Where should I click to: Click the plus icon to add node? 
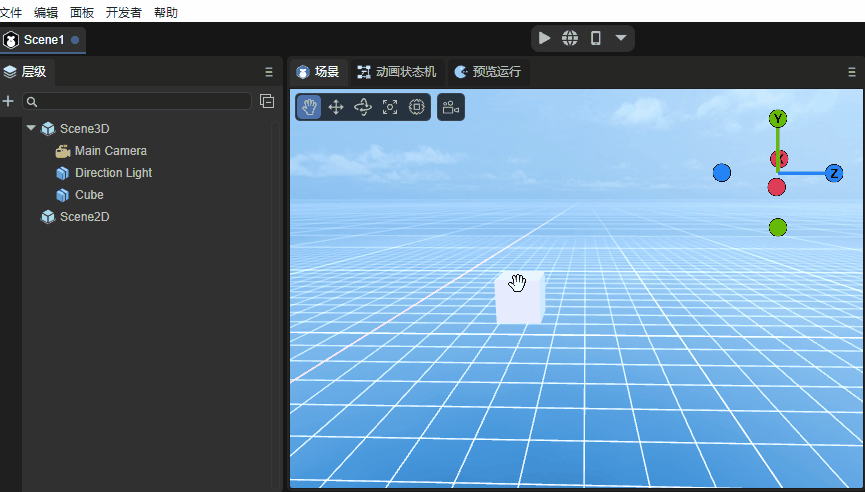pyautogui.click(x=9, y=101)
